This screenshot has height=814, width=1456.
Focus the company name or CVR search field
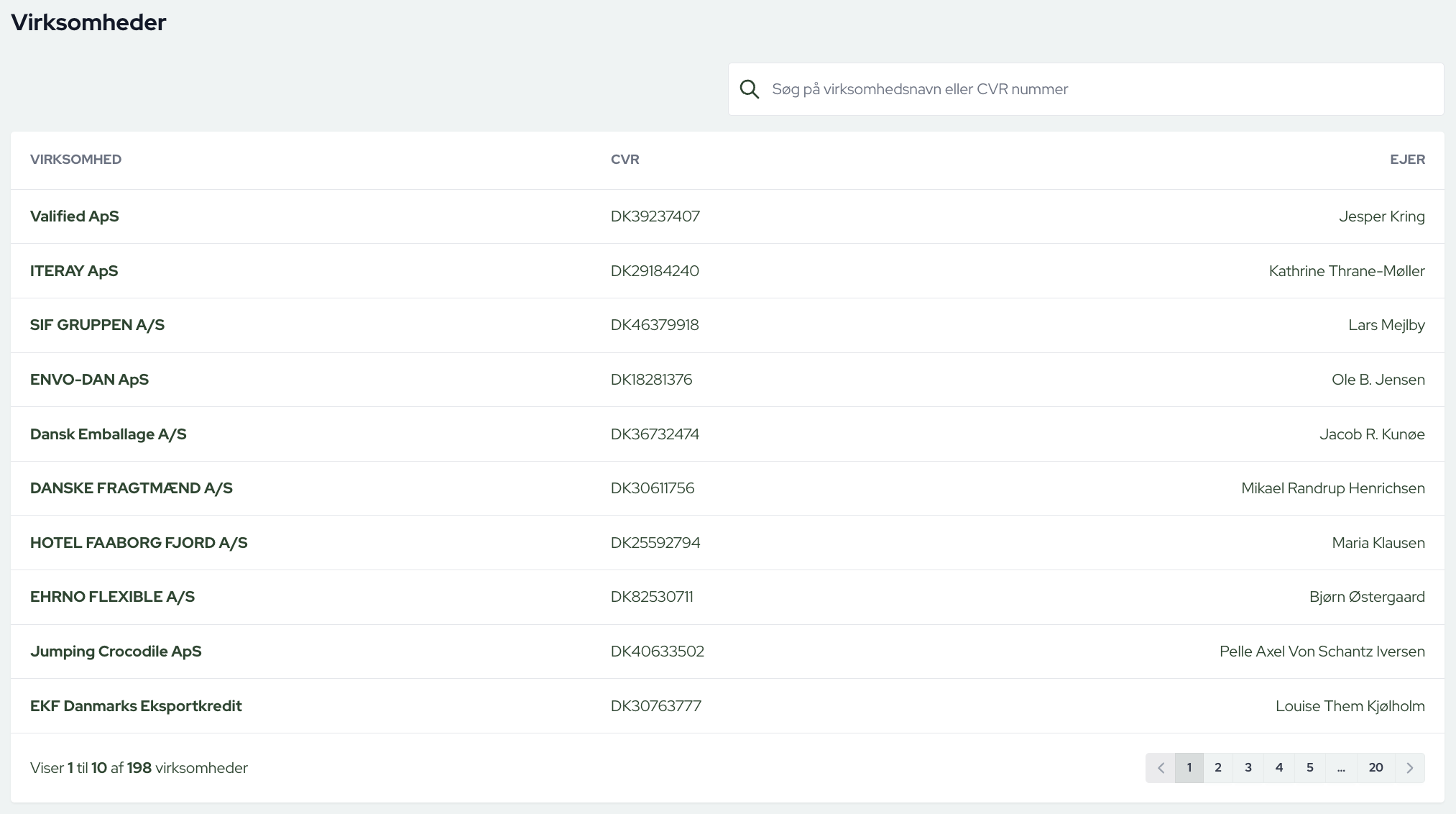click(x=1100, y=89)
